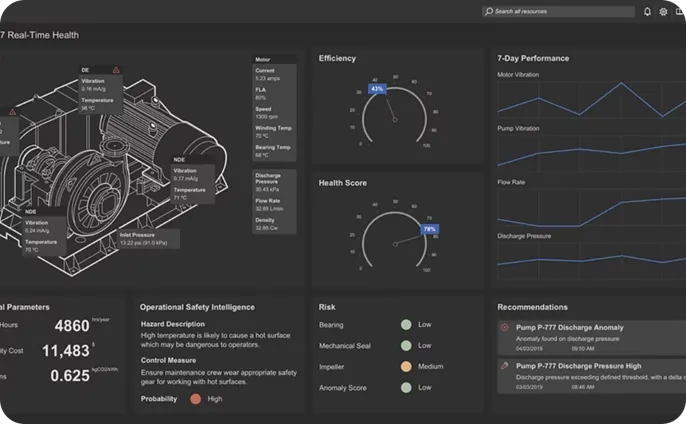Click the Impeller risk row label

tap(332, 367)
